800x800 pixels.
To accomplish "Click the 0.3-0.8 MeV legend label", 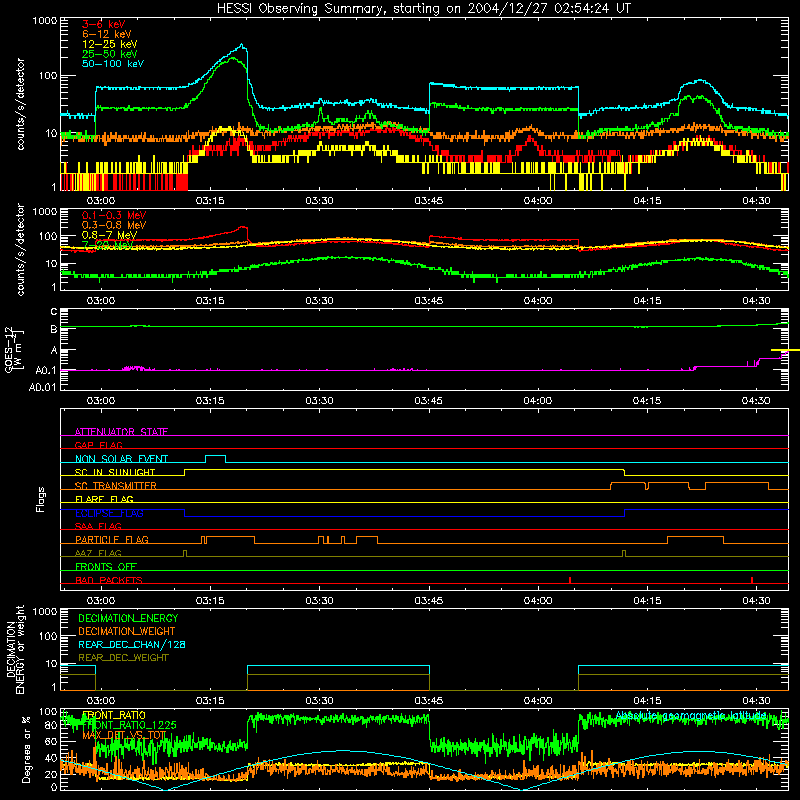I will [x=113, y=225].
